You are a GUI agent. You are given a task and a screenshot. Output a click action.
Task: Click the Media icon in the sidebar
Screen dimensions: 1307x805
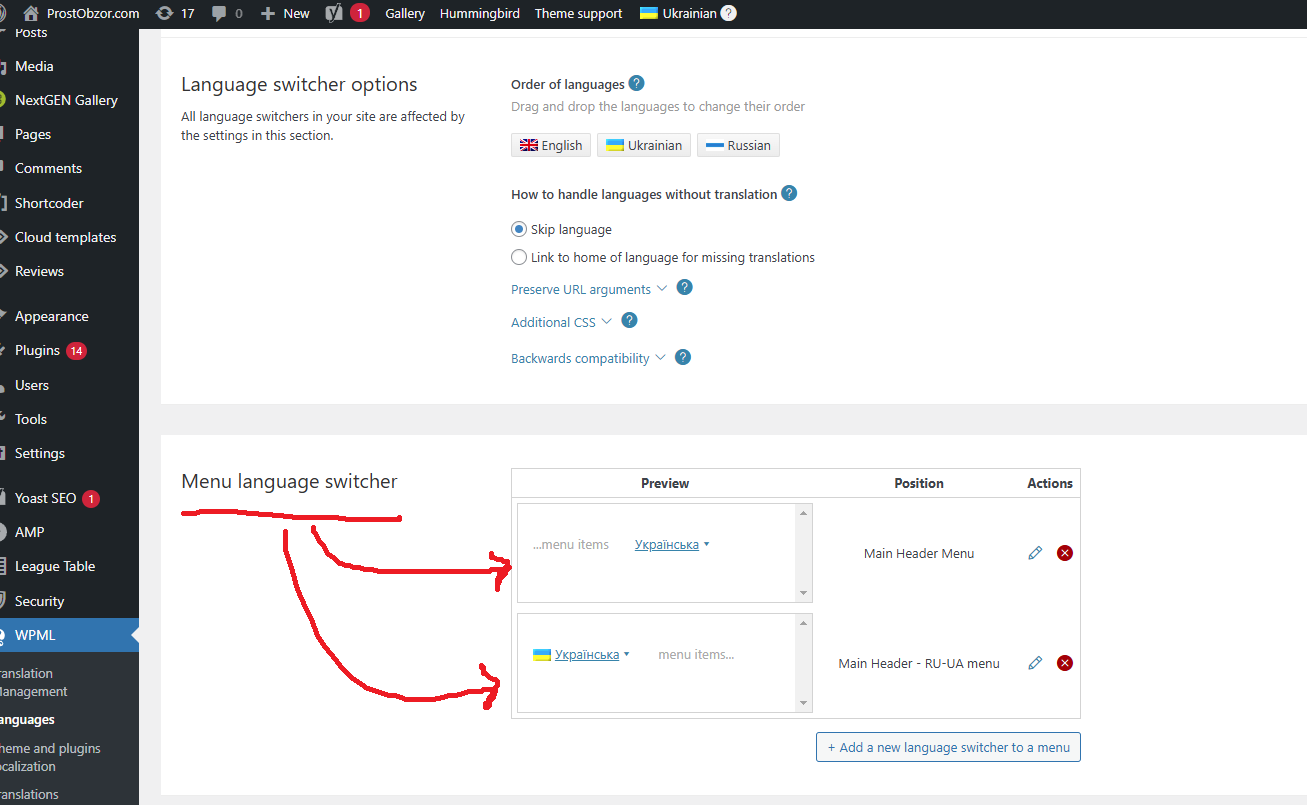[4, 66]
